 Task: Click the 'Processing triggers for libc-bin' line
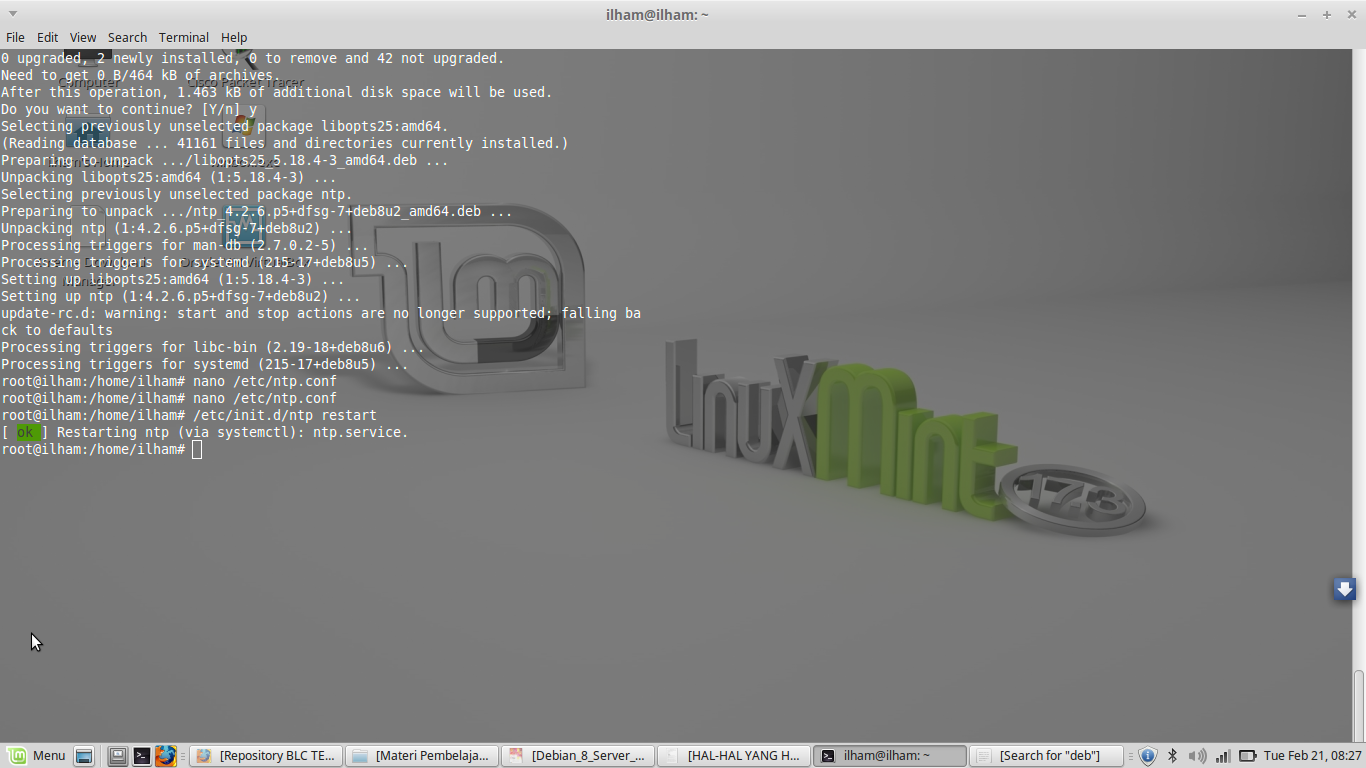[213, 347]
